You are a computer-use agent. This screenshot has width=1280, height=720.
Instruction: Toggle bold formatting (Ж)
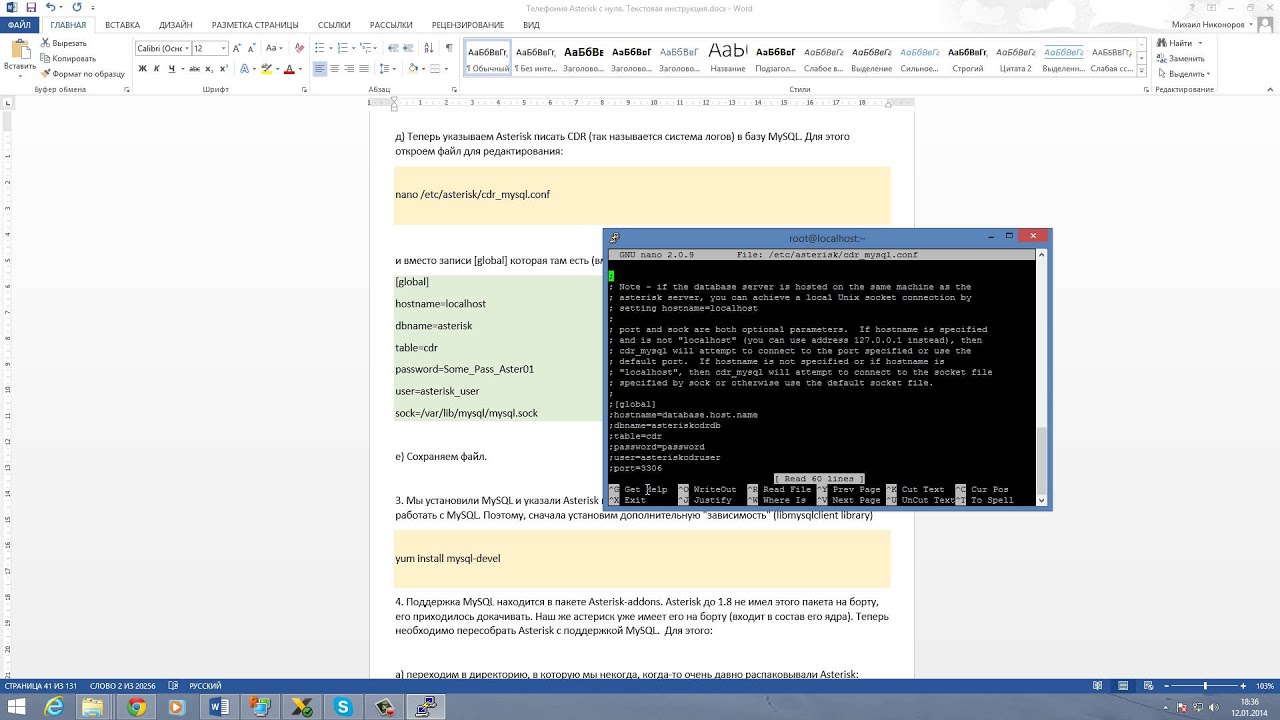(142, 68)
